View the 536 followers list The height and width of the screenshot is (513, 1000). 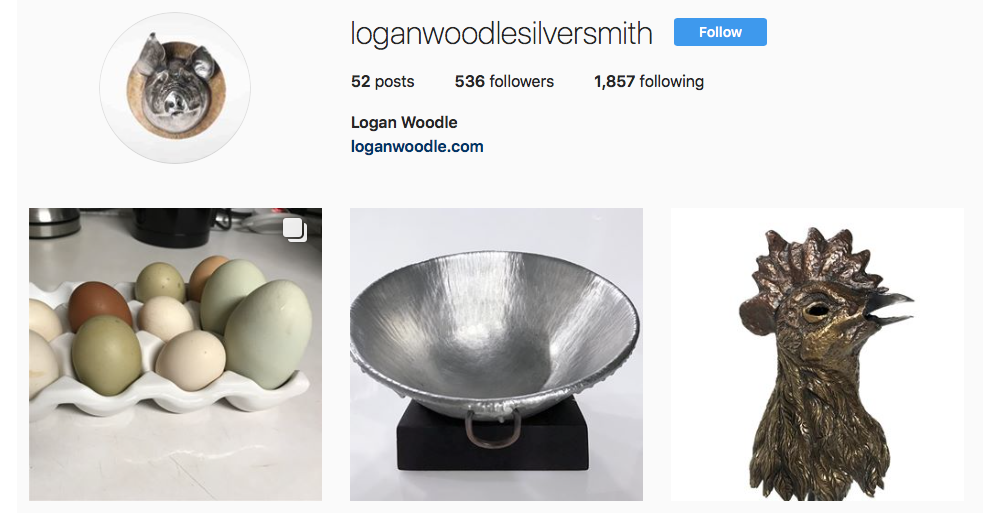tap(504, 82)
